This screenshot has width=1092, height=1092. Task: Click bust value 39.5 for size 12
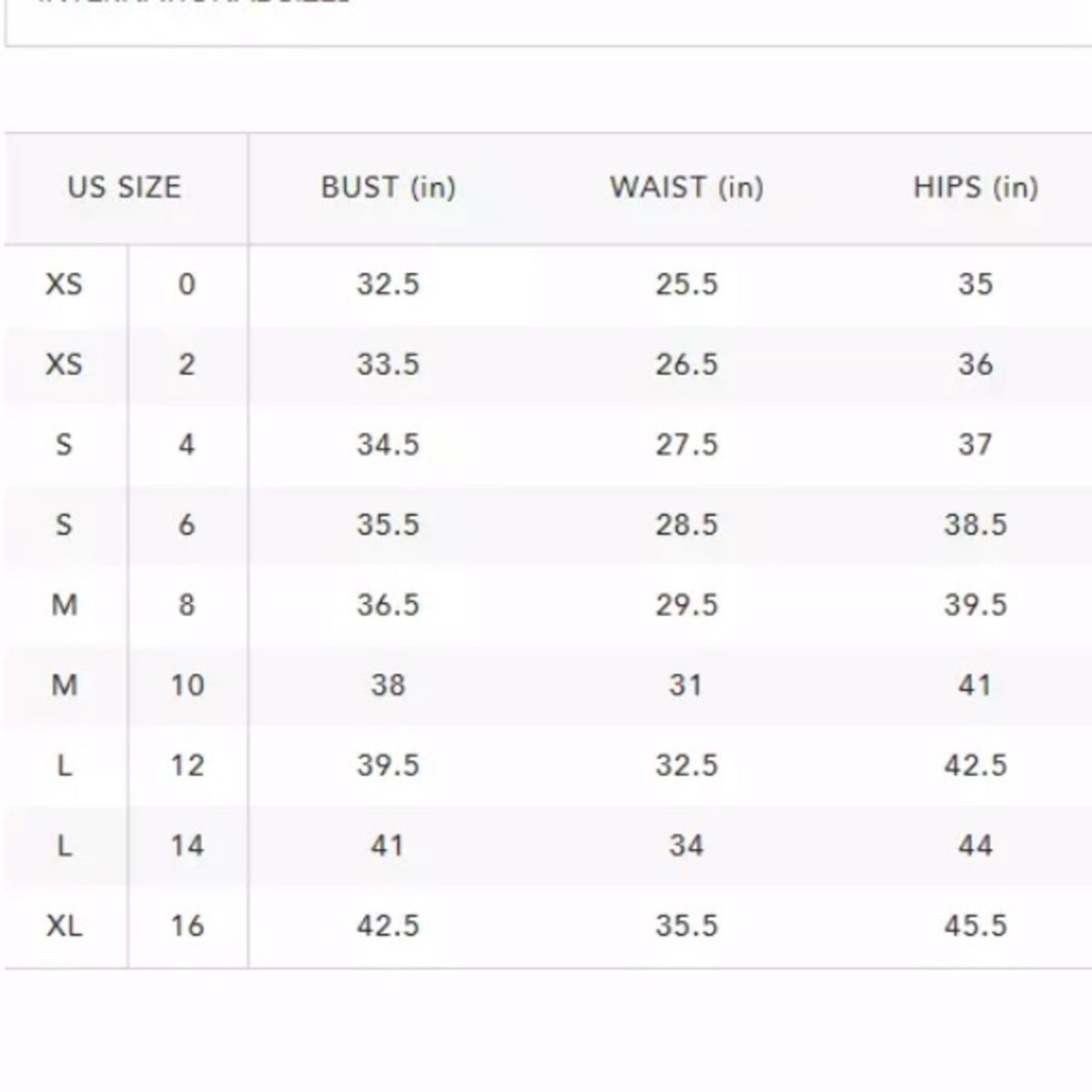tap(388, 764)
